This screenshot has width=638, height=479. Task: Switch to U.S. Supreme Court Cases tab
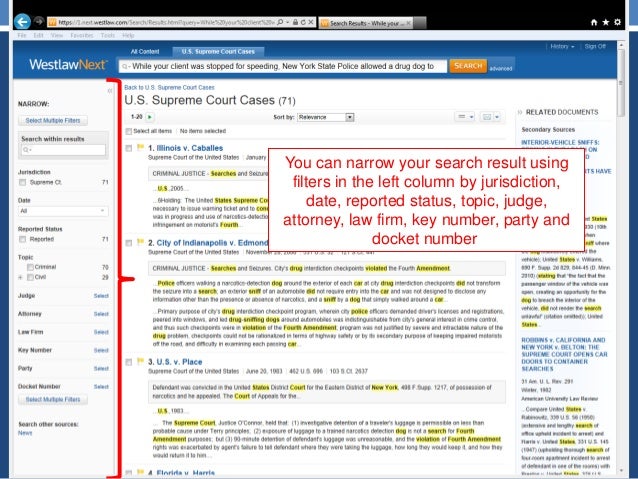click(x=218, y=52)
